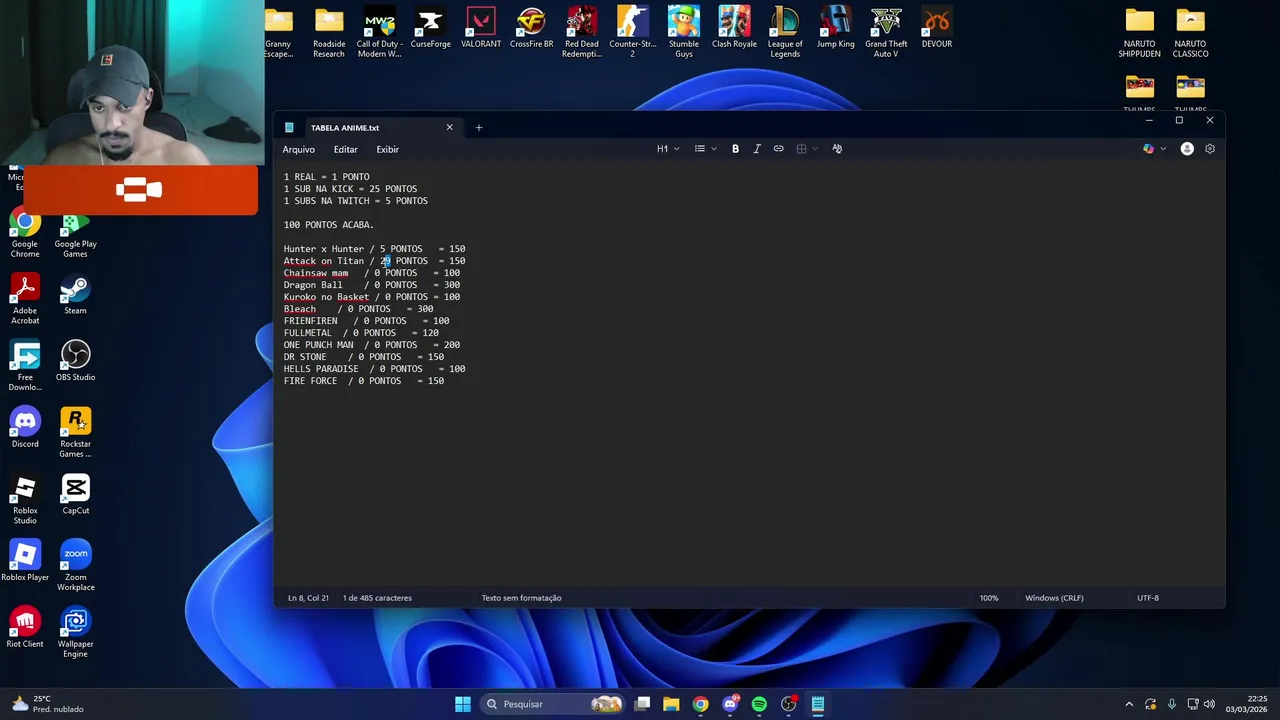Open the taskbar volume control
The width and height of the screenshot is (1280, 720).
[1209, 704]
